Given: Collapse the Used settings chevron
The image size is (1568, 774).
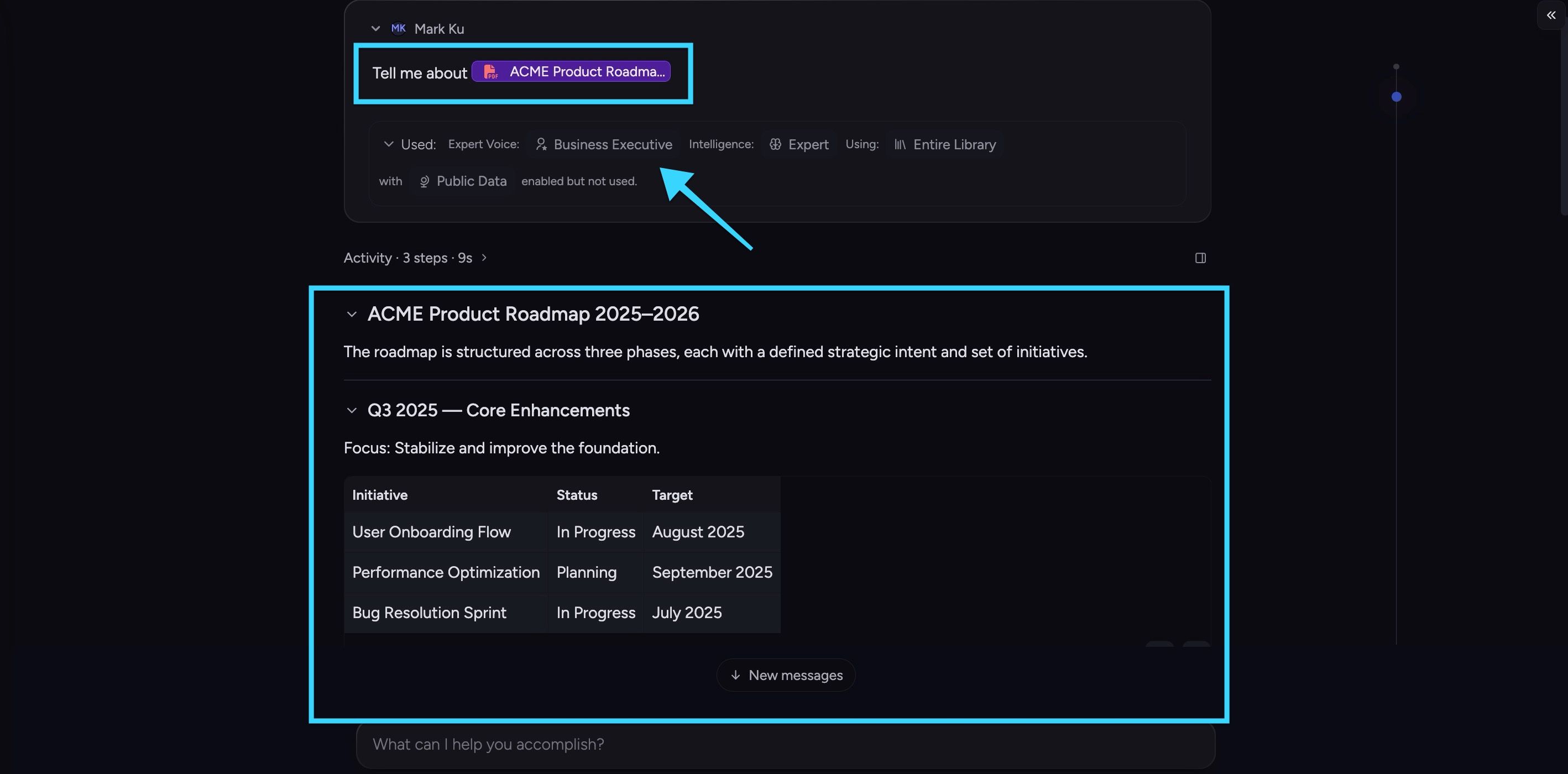Looking at the screenshot, I should pos(388,144).
